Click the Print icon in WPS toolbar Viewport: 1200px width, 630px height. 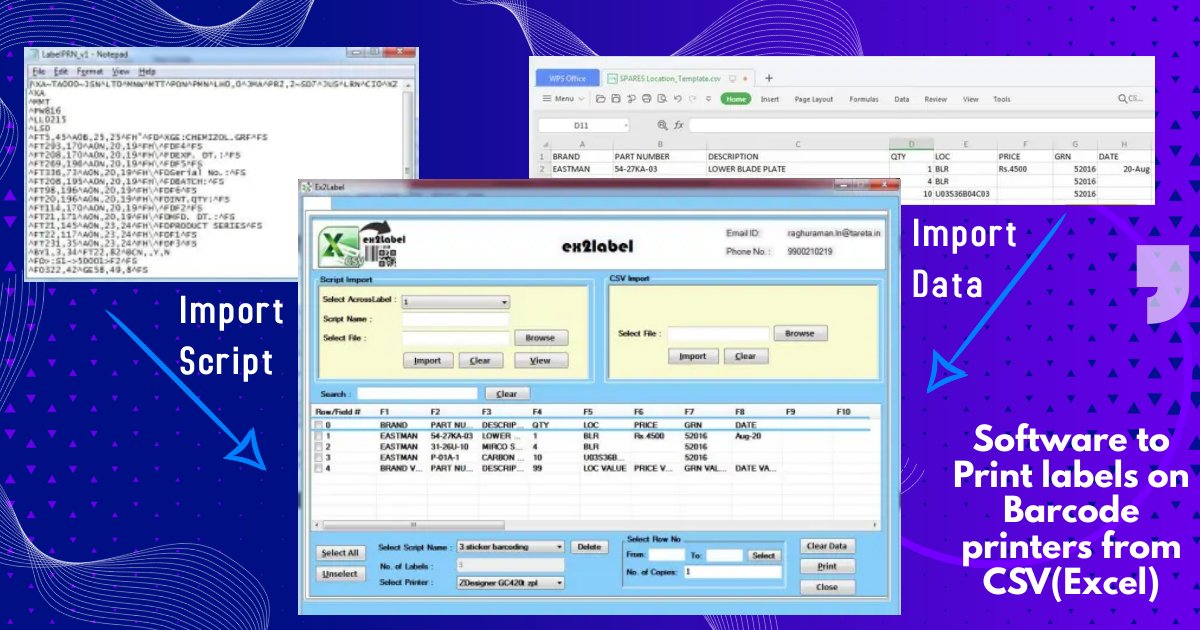pos(647,99)
